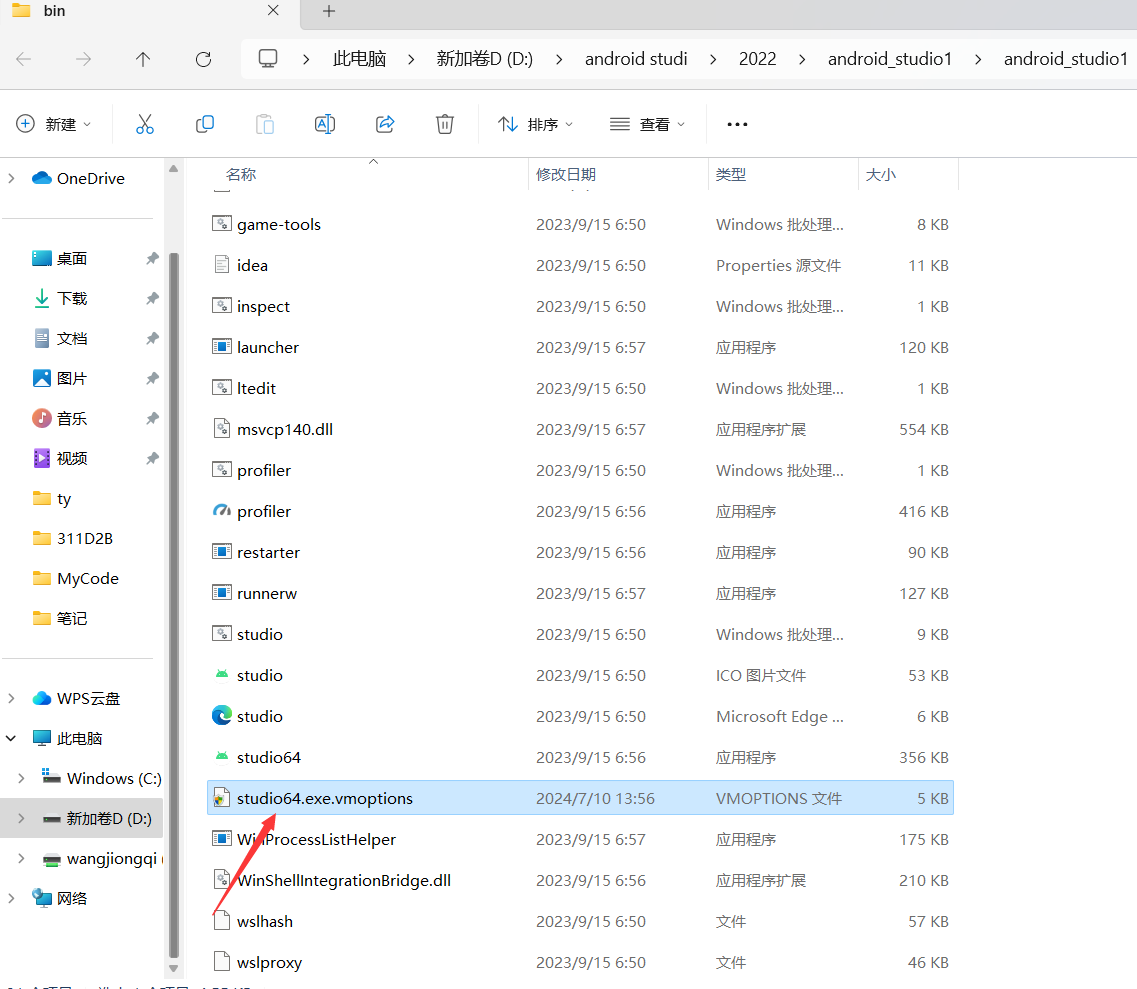This screenshot has width=1137, height=989.
Task: Sort by 大小 column header
Action: coord(880,175)
